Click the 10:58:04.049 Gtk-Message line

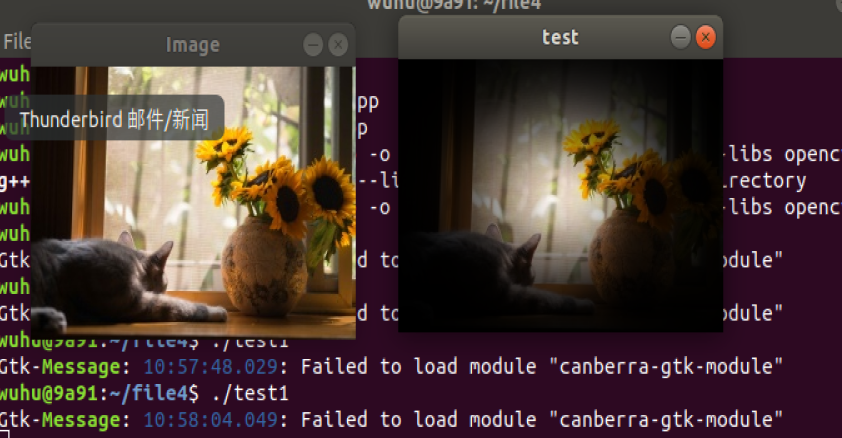tap(391, 420)
